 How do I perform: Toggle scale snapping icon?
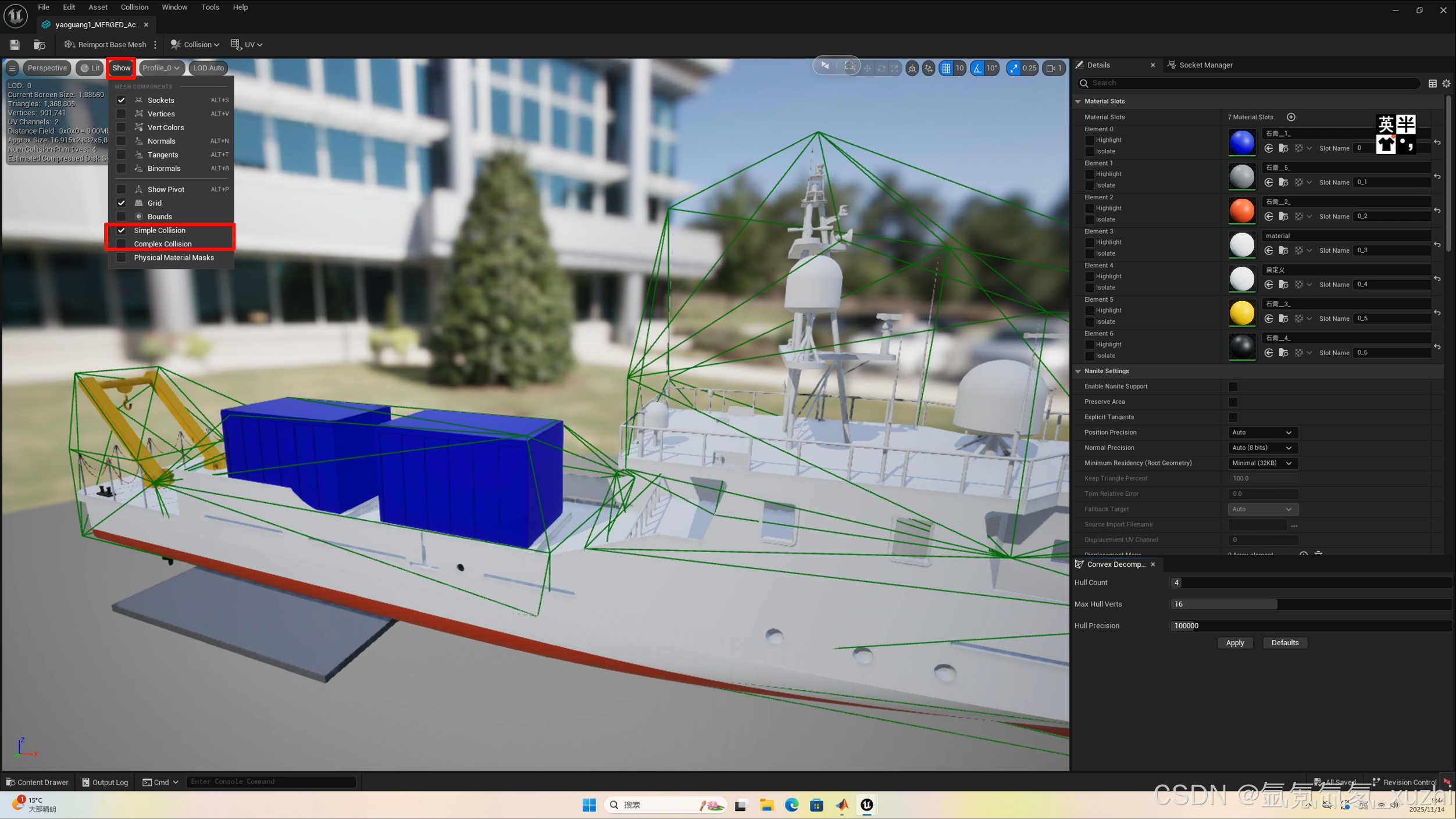click(x=1014, y=68)
